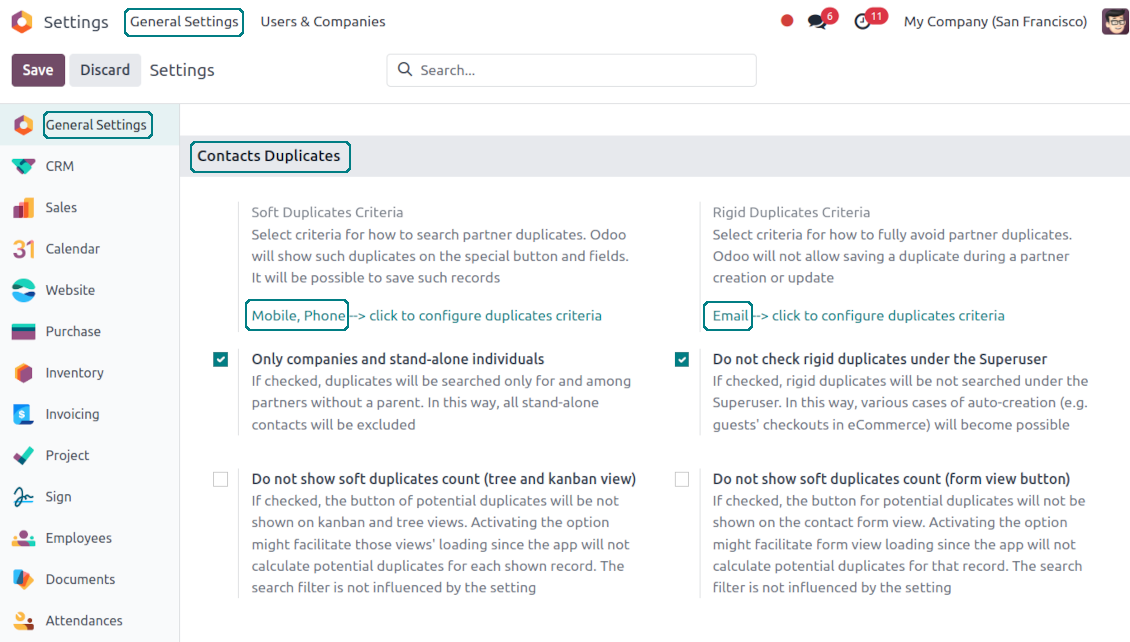Click the Settings app title
Screen dimensions: 1130x642
tap(76, 22)
